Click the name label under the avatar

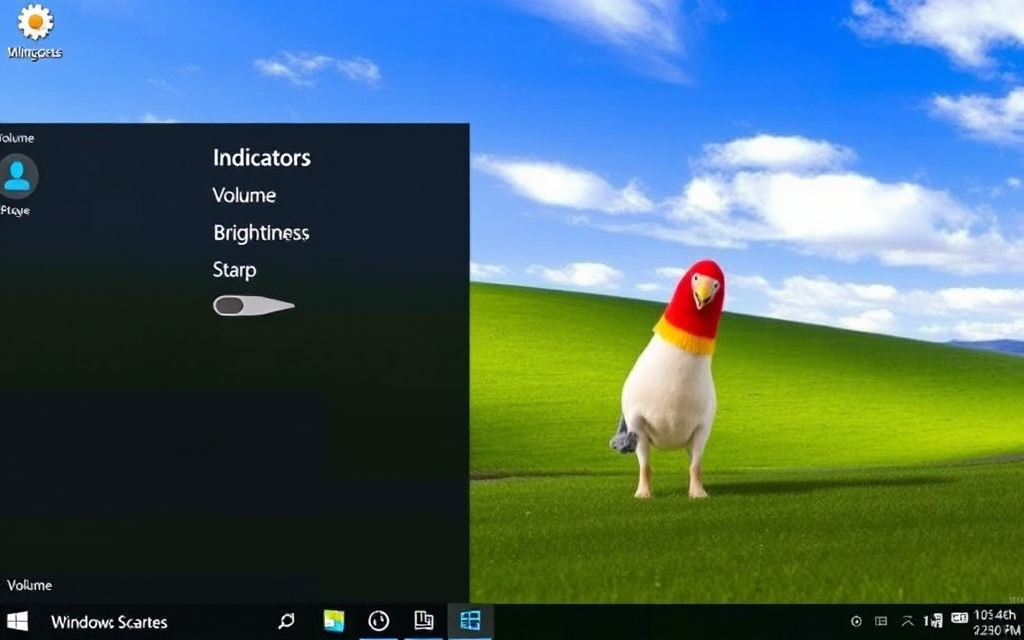tap(15, 211)
